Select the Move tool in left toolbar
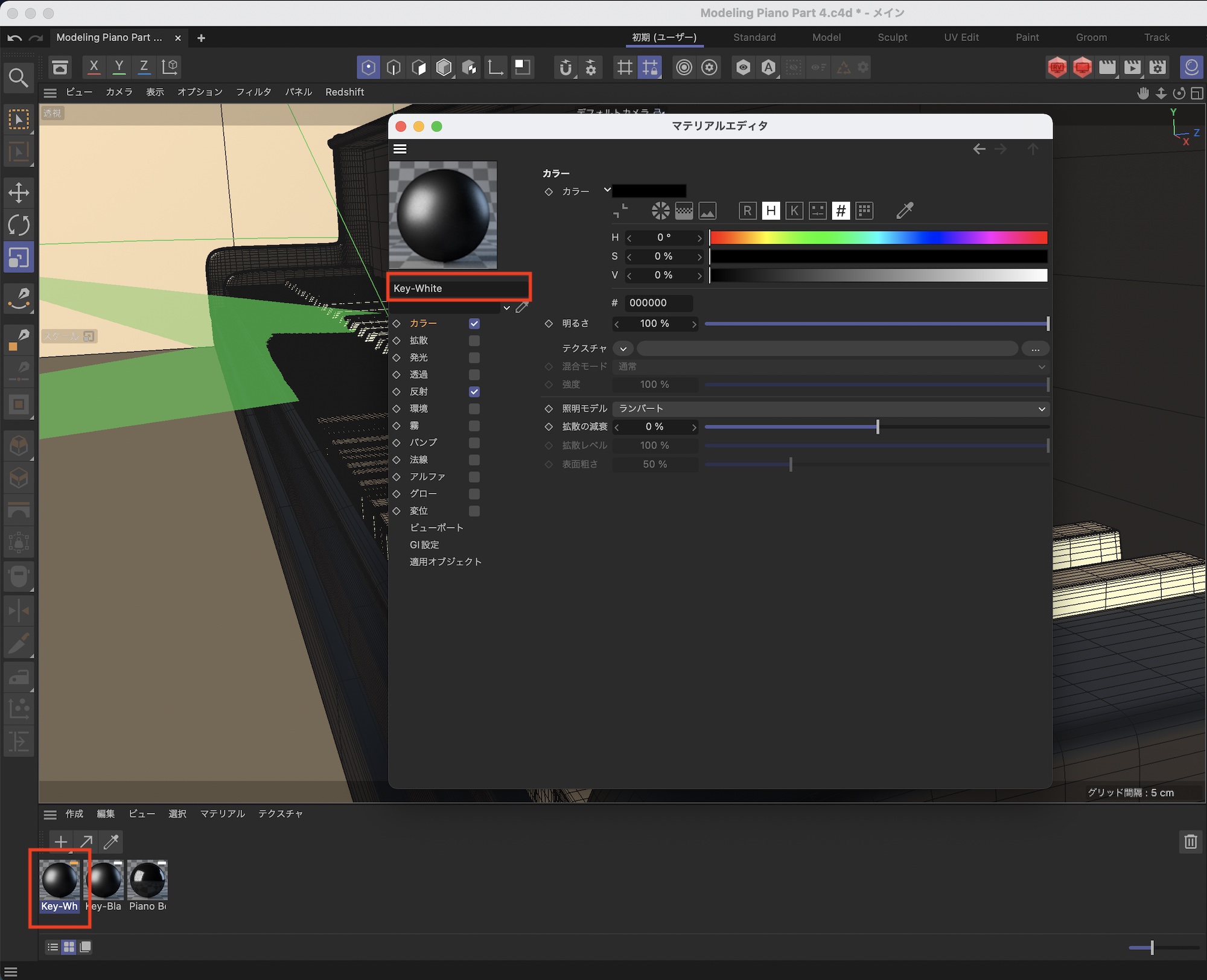This screenshot has height=980, width=1207. [19, 193]
